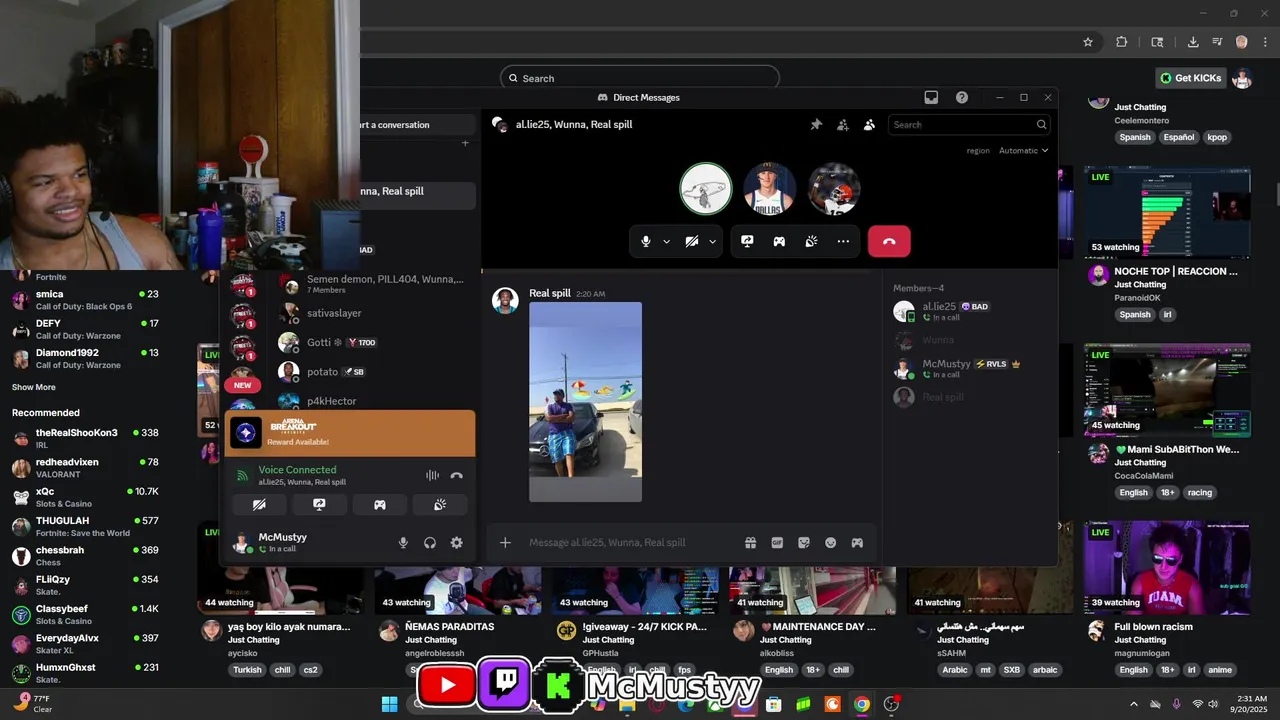This screenshot has width=1280, height=720.
Task: Open theRealShooKon3 channel in Recommended list
Action: pyautogui.click(x=85, y=438)
